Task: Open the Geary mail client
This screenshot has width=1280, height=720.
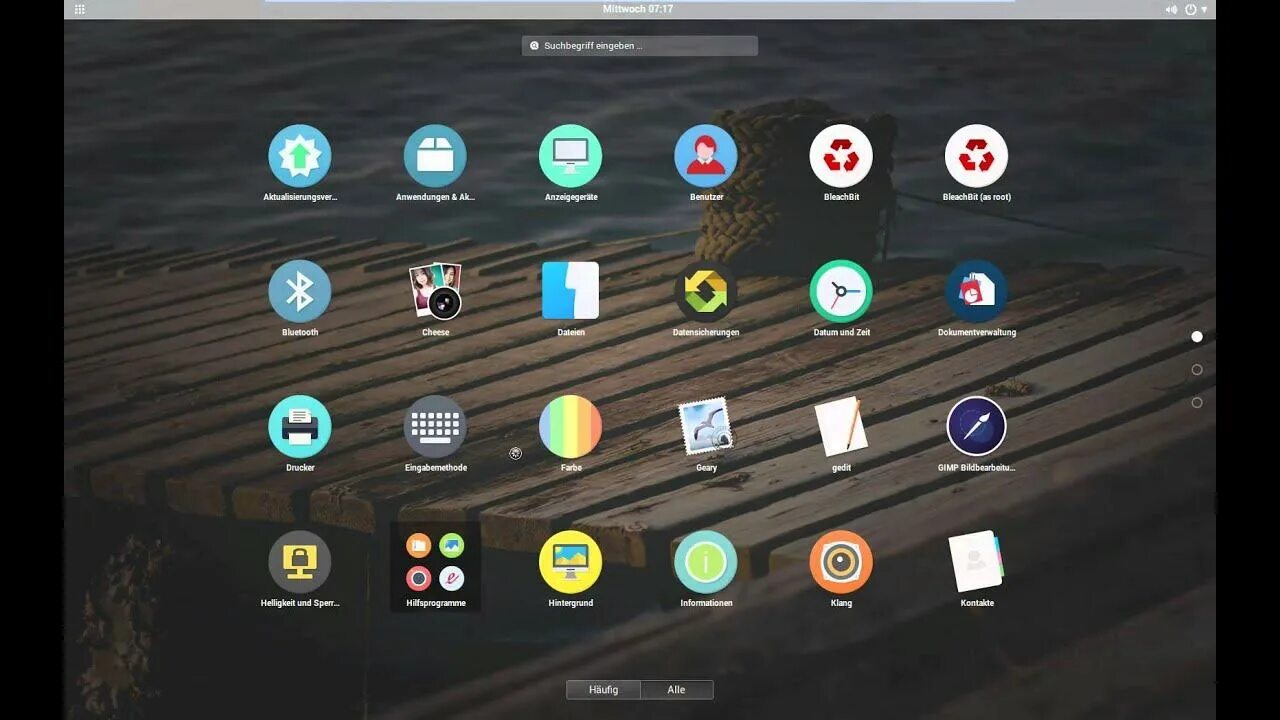Action: click(705, 425)
